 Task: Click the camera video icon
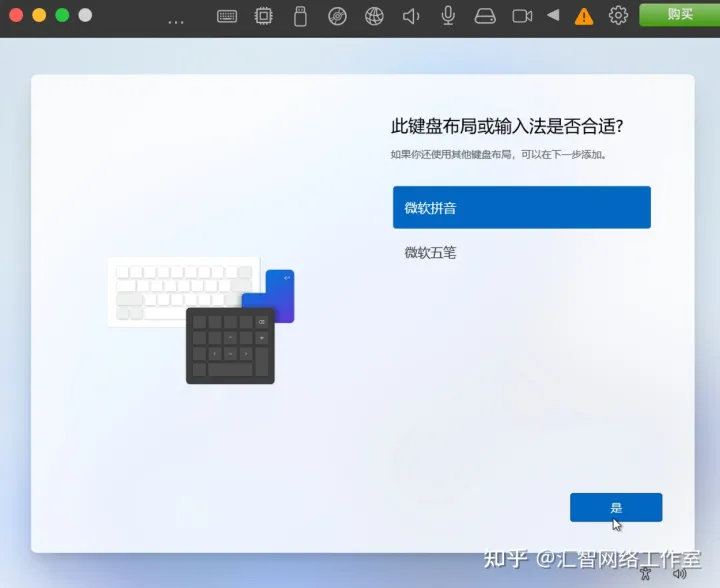(x=522, y=17)
